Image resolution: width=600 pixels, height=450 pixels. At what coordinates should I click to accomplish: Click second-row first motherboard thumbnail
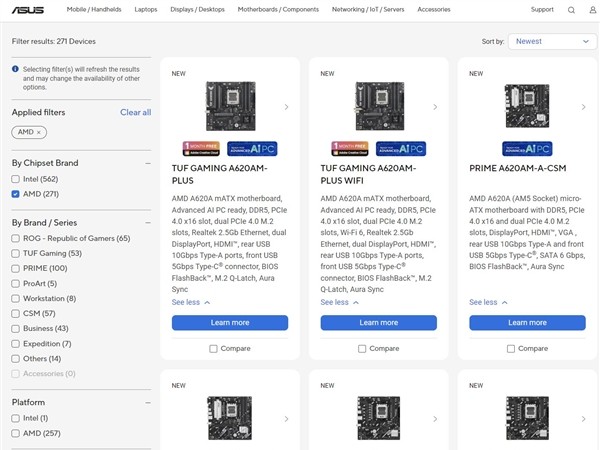pyautogui.click(x=230, y=418)
